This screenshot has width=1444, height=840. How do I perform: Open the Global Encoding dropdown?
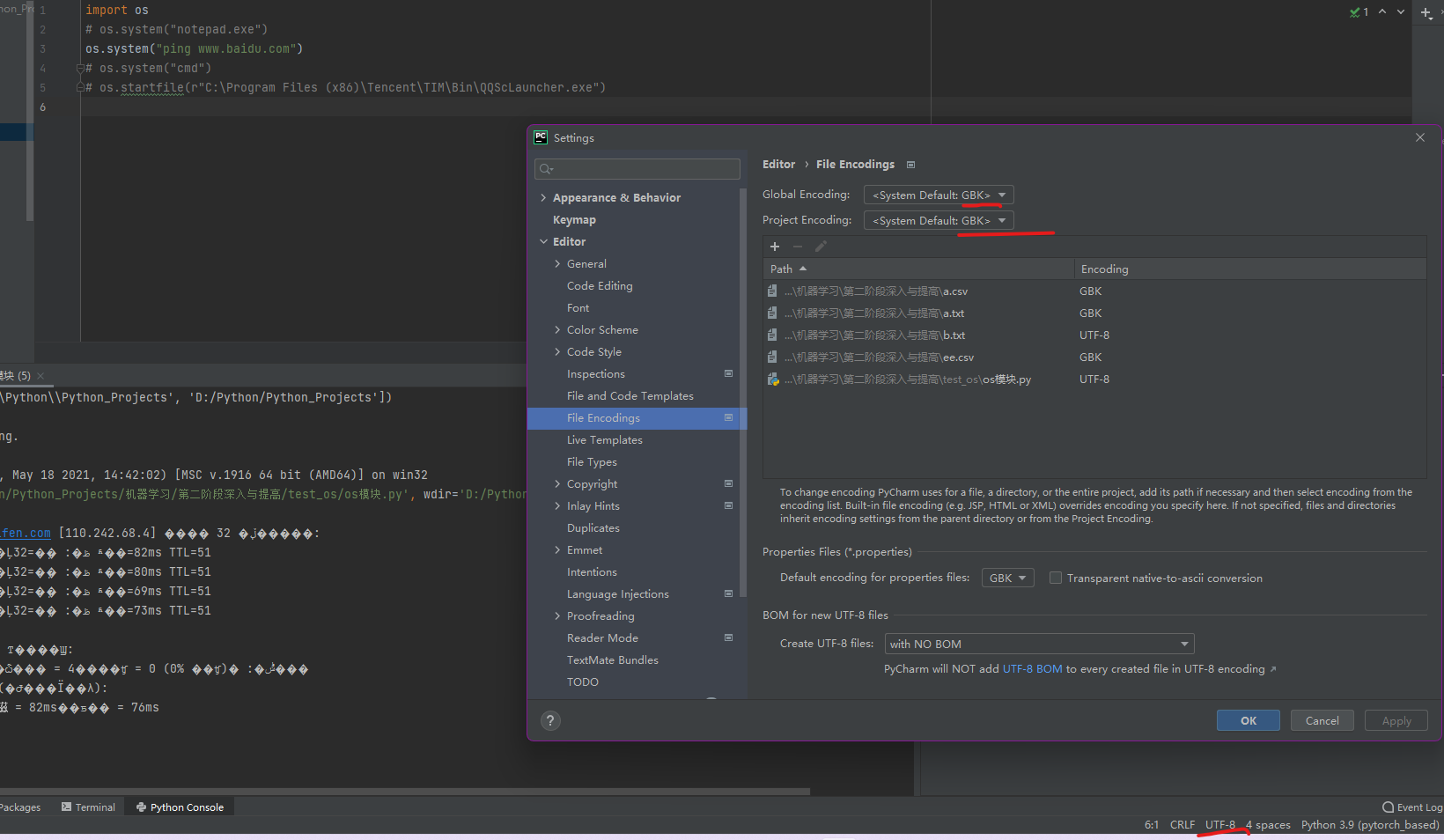(939, 195)
